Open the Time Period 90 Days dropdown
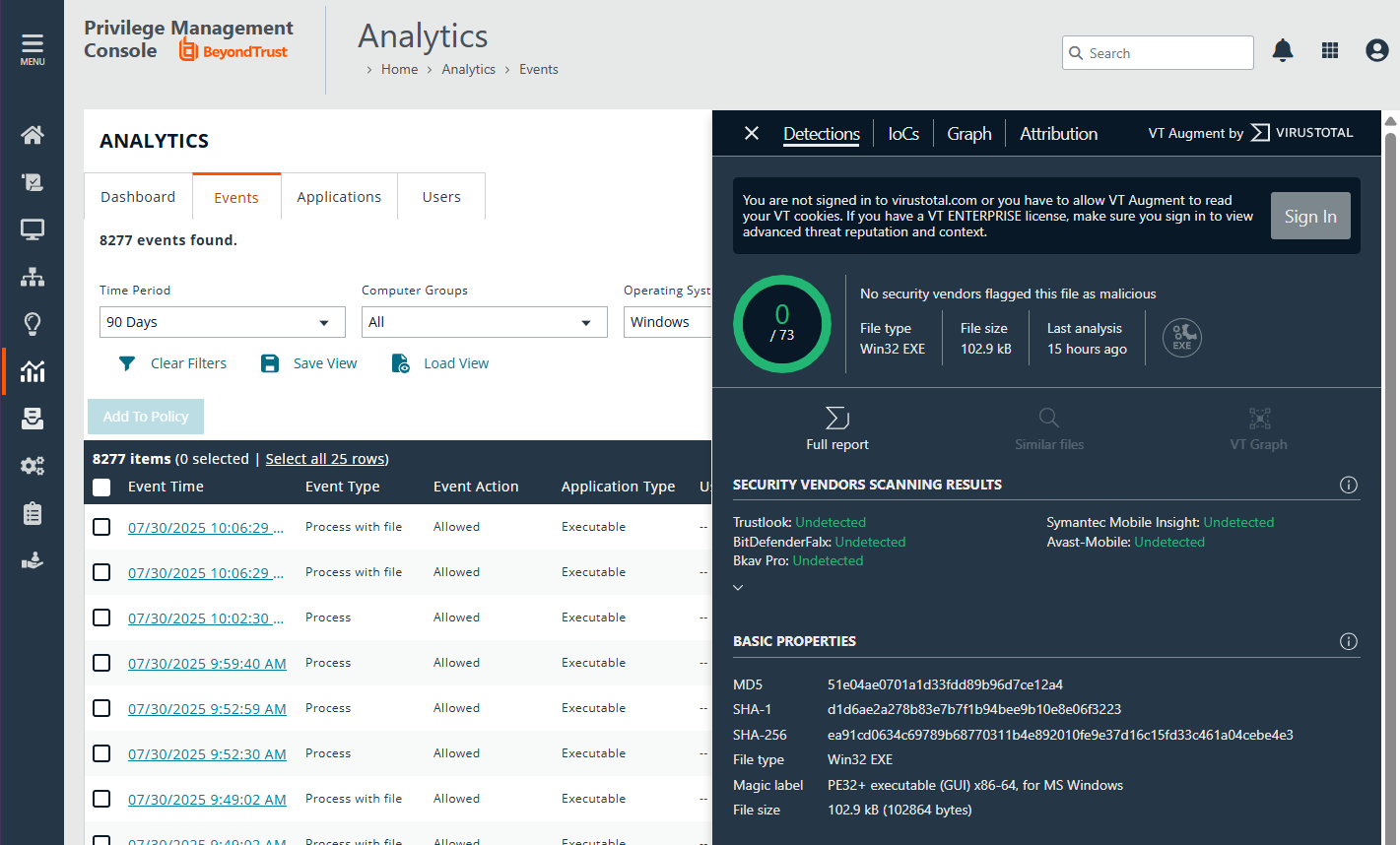The height and width of the screenshot is (845, 1400). tap(223, 322)
